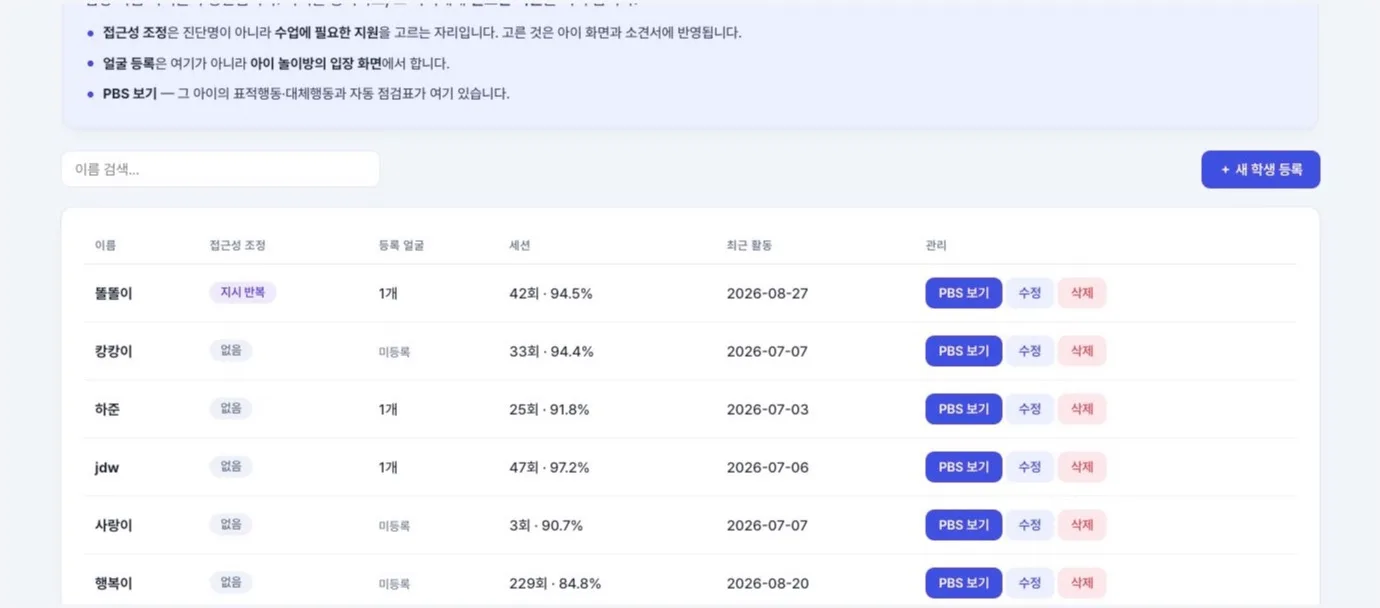This screenshot has width=1380, height=608.
Task: Open PBS 보기 for 하준
Action: [963, 409]
